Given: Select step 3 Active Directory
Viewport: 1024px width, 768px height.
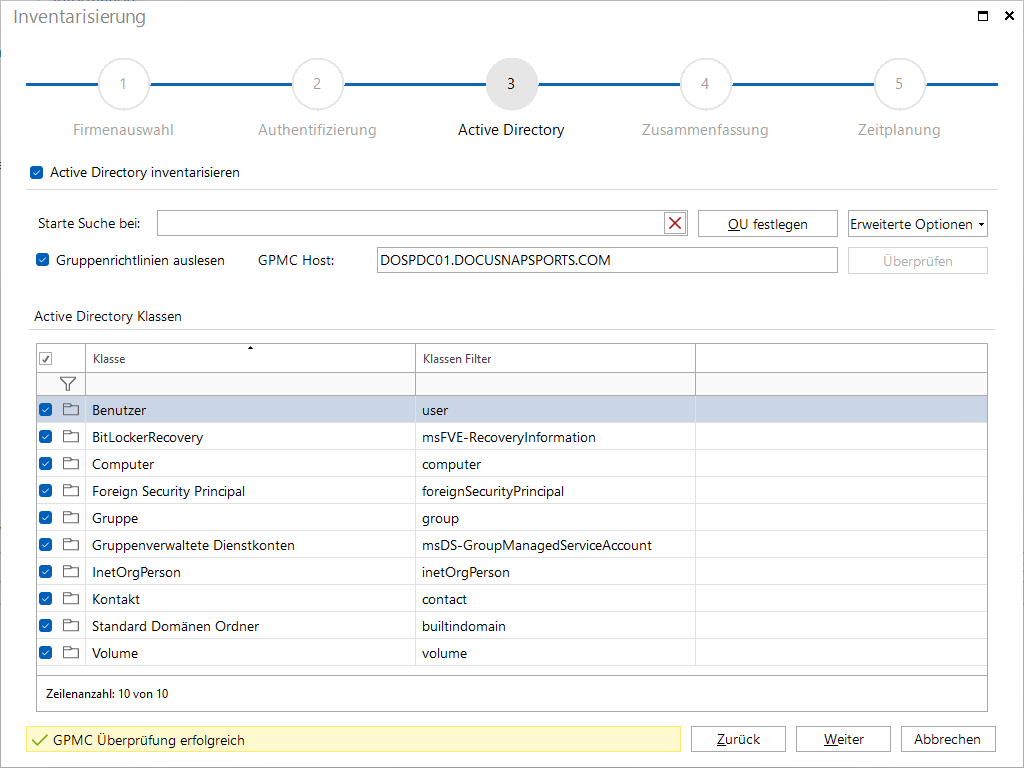Looking at the screenshot, I should (511, 84).
